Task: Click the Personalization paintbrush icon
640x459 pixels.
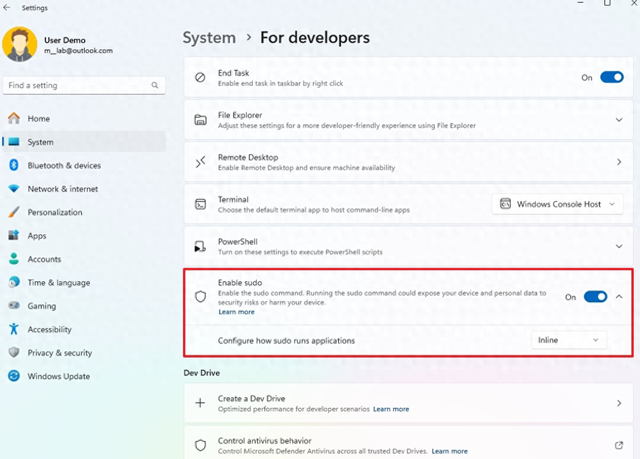Action: (14, 212)
